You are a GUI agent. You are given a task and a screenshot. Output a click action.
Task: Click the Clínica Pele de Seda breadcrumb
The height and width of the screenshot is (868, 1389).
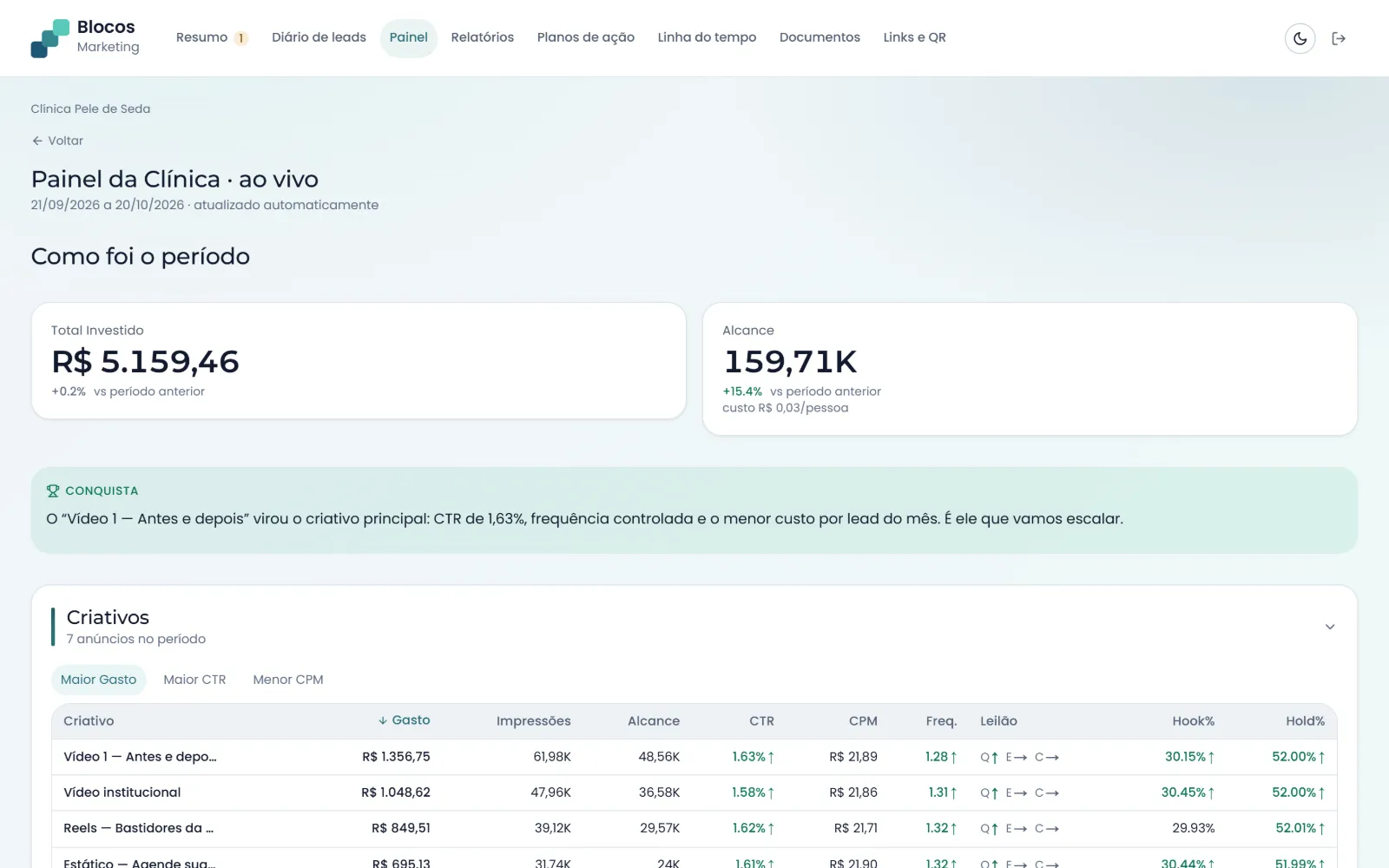tap(90, 108)
